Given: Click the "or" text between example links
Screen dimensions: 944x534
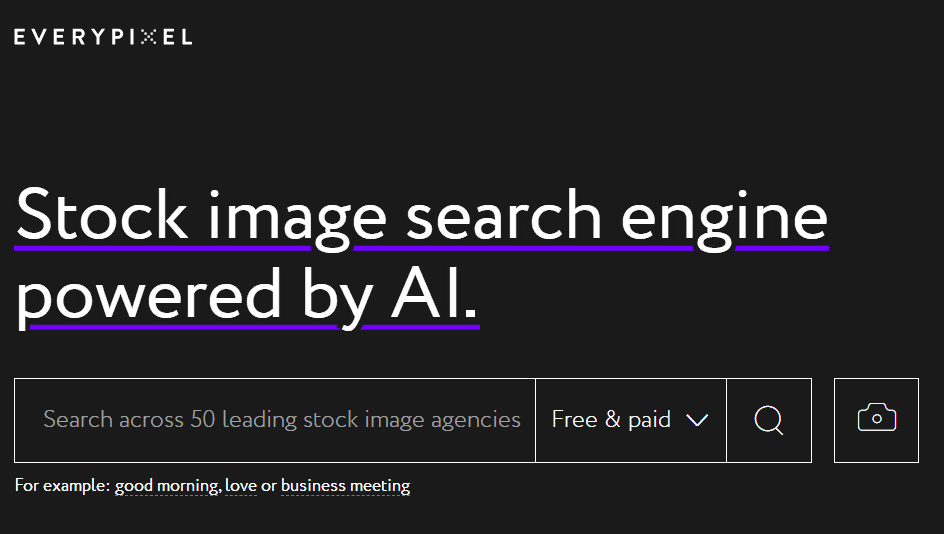Looking at the screenshot, I should [269, 487].
